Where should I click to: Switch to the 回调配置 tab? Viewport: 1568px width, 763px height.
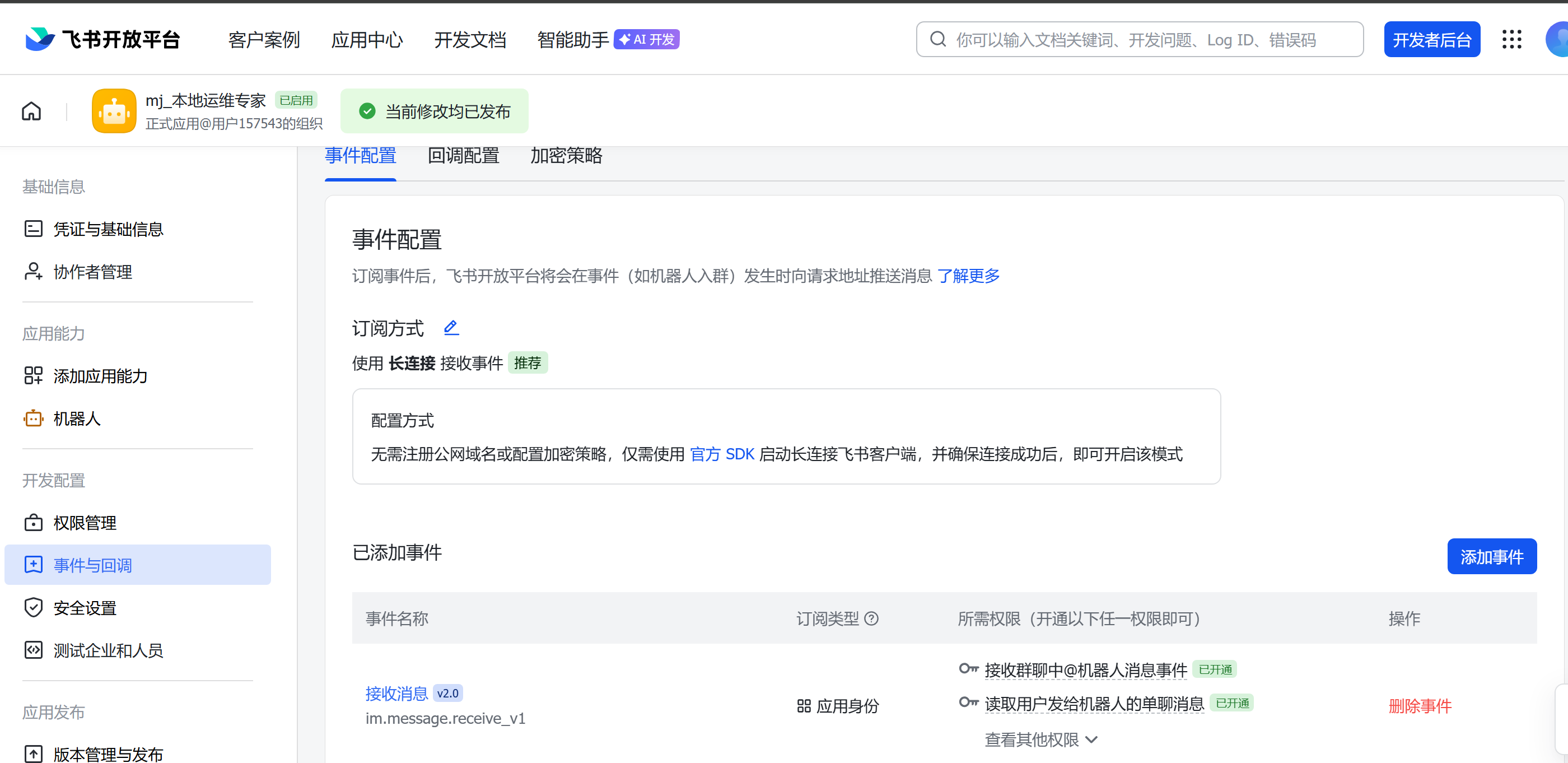463,156
